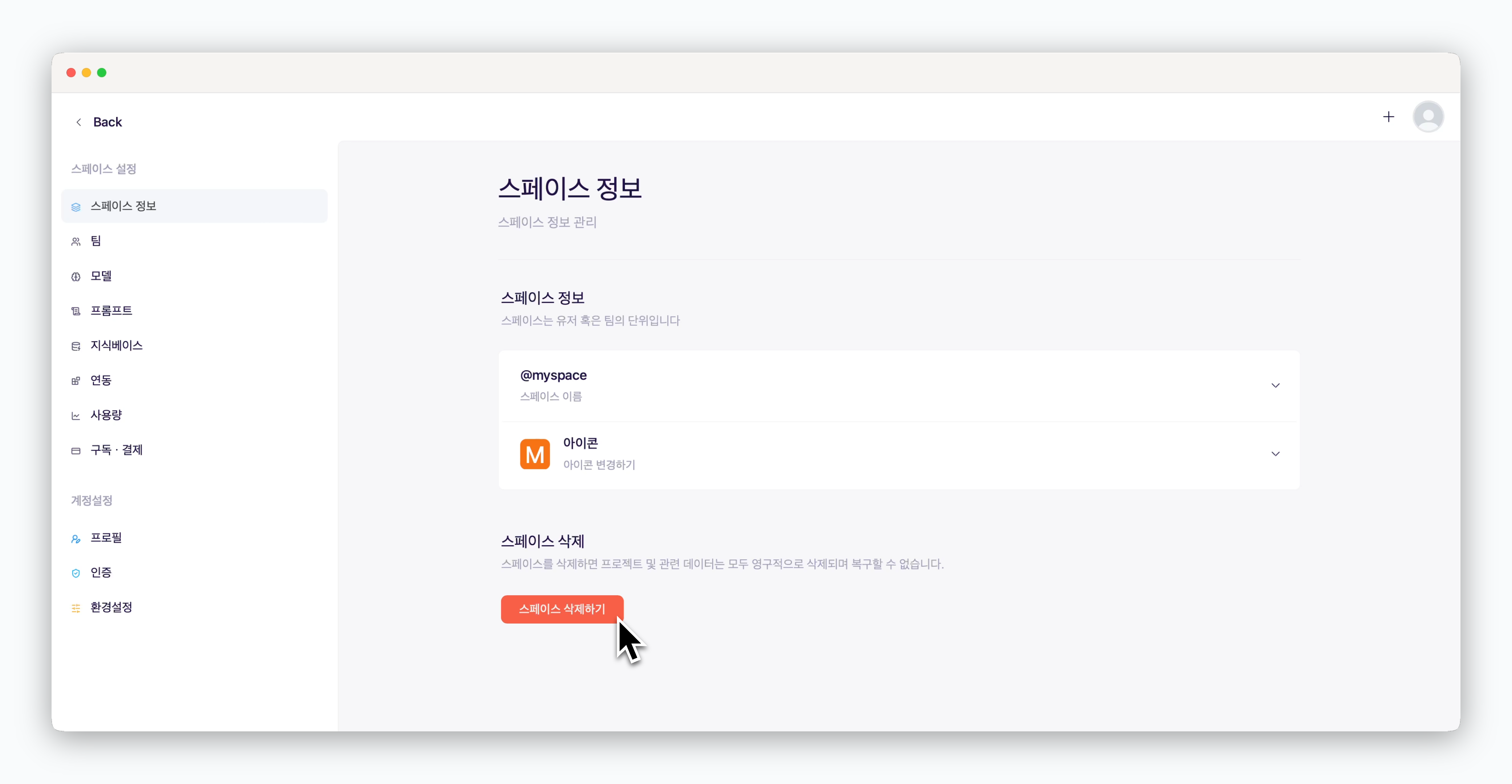The width and height of the screenshot is (1512, 784).
Task: Click the 지식베이스 database icon
Action: [x=76, y=346]
